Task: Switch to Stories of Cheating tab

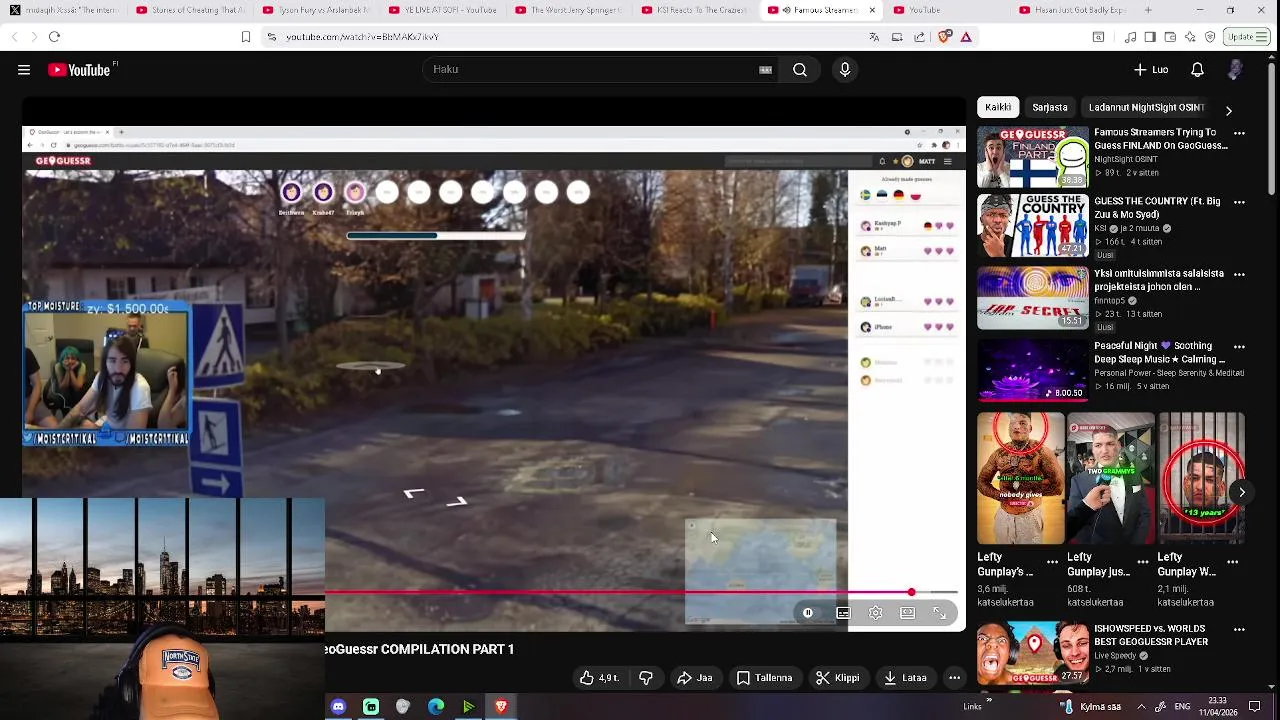Action: (x=190, y=10)
